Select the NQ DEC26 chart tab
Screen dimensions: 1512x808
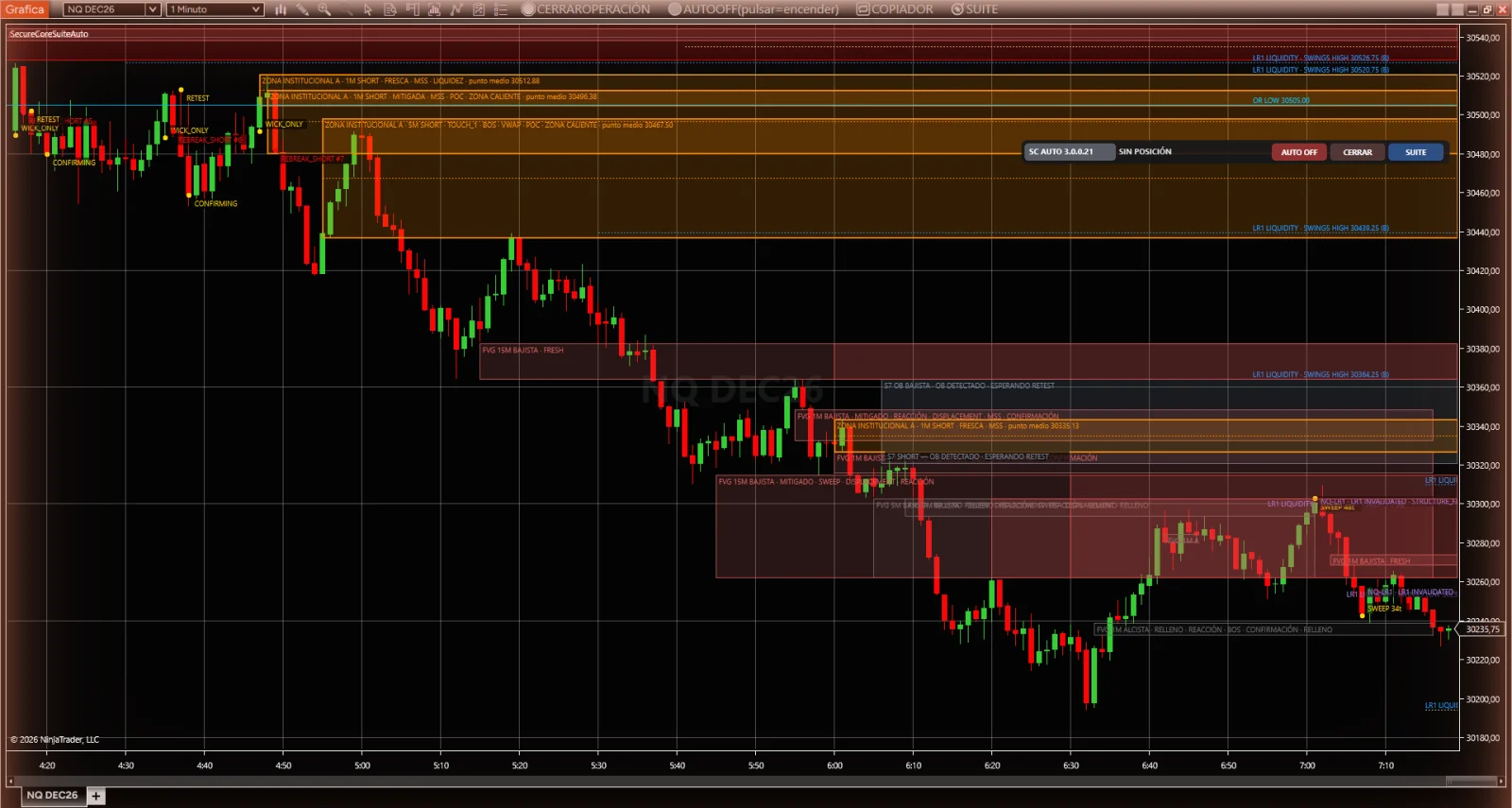point(52,796)
